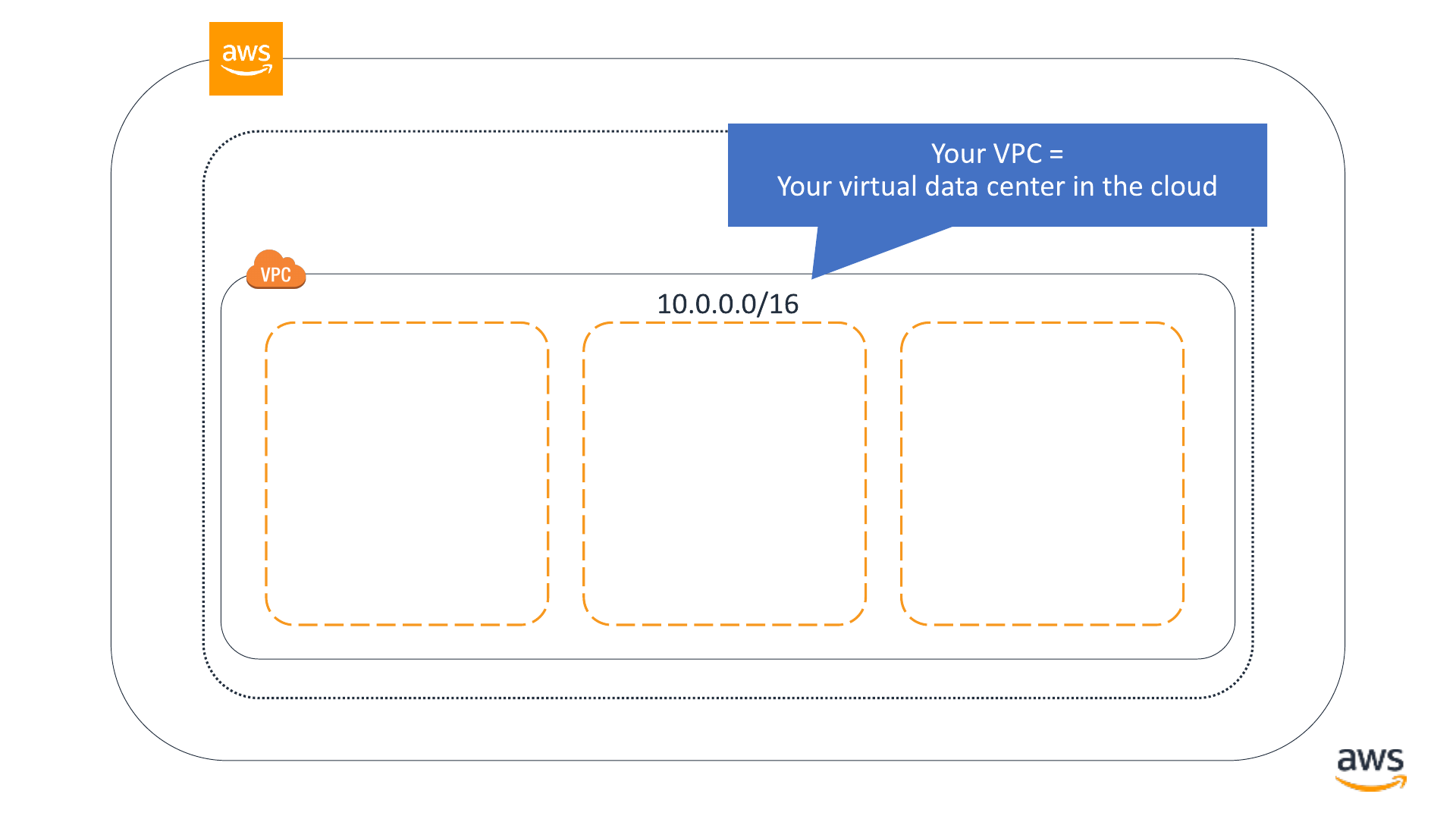Click the black 'aws' lettering of corner logo

pos(1370,760)
